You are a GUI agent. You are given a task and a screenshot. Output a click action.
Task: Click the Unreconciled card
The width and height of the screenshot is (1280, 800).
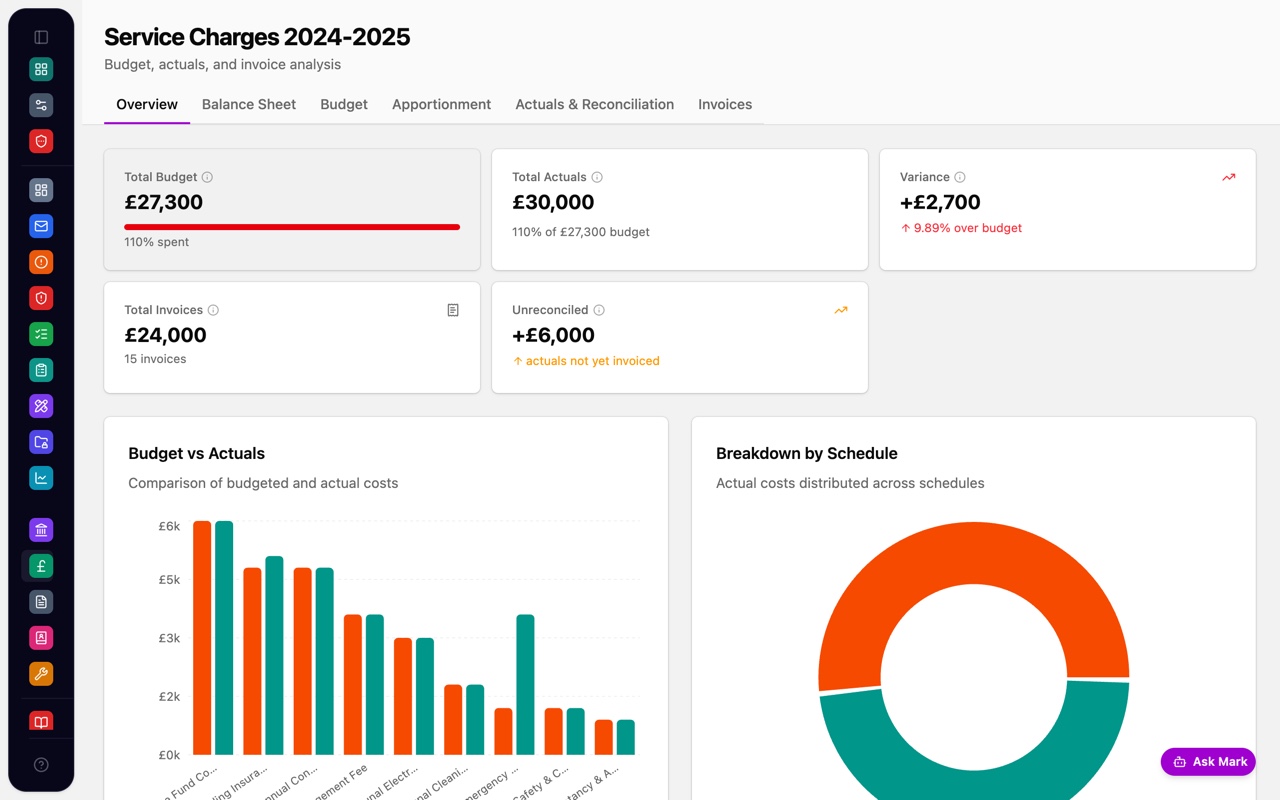click(x=680, y=338)
